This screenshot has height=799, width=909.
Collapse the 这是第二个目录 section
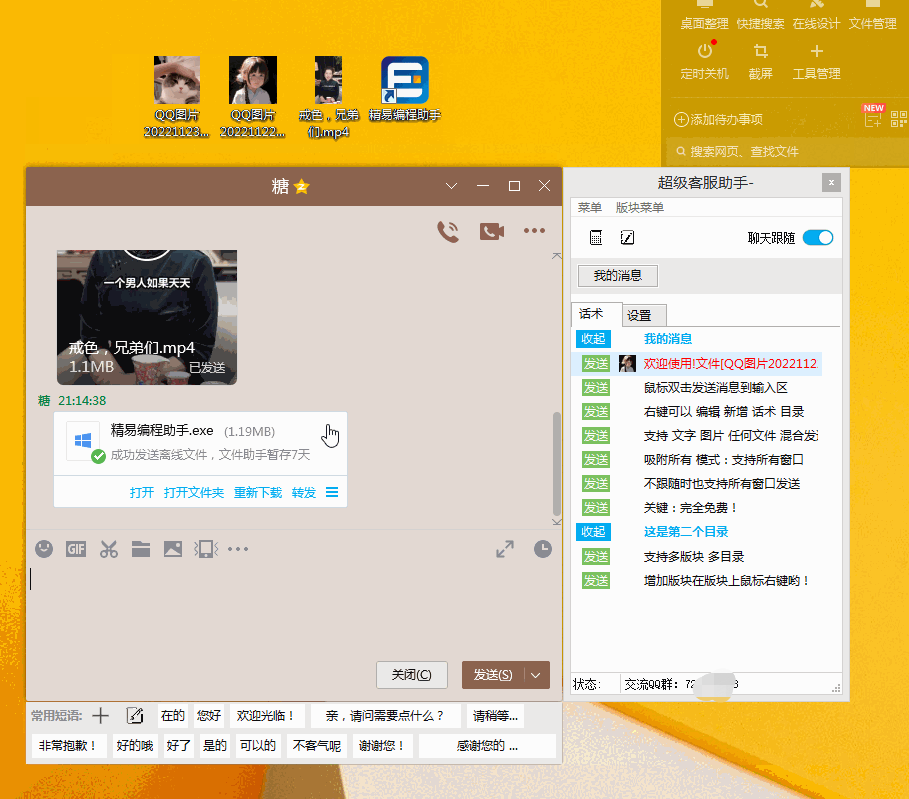[x=594, y=532]
